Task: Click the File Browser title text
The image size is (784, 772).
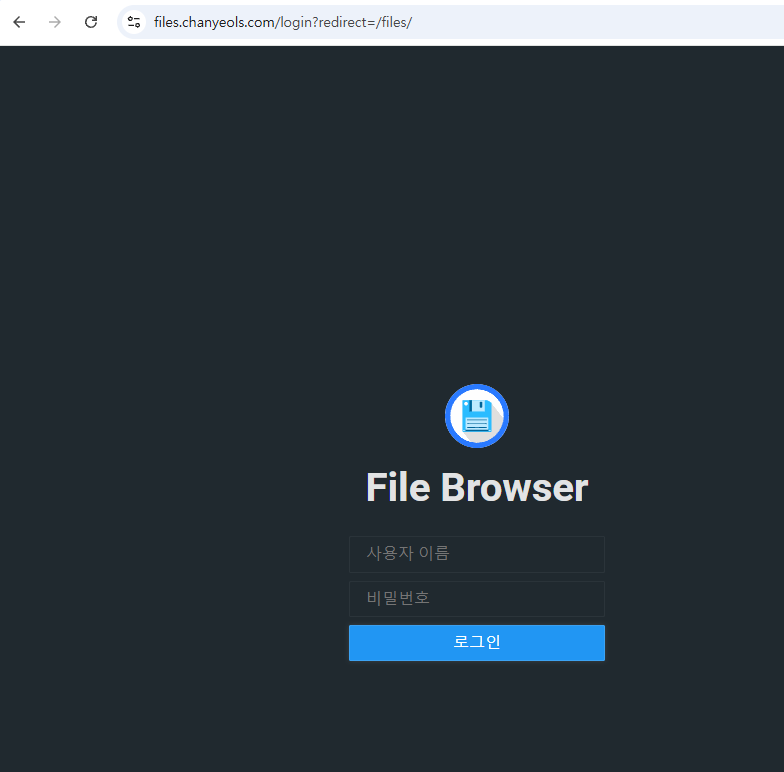Action: [477, 488]
